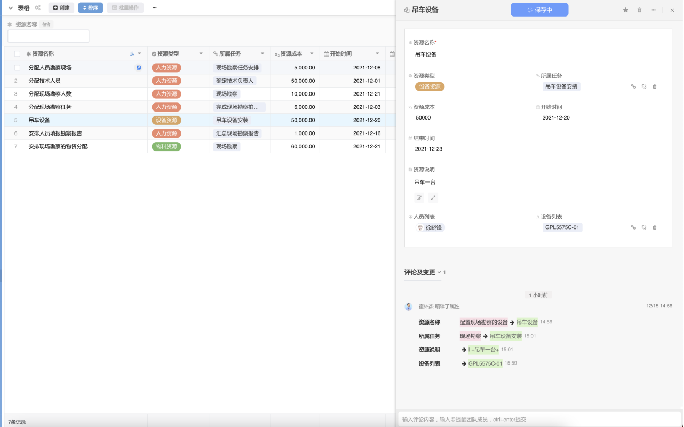Click the trash icon in the 设备列表 row
The height and width of the screenshot is (427, 684).
tap(654, 227)
